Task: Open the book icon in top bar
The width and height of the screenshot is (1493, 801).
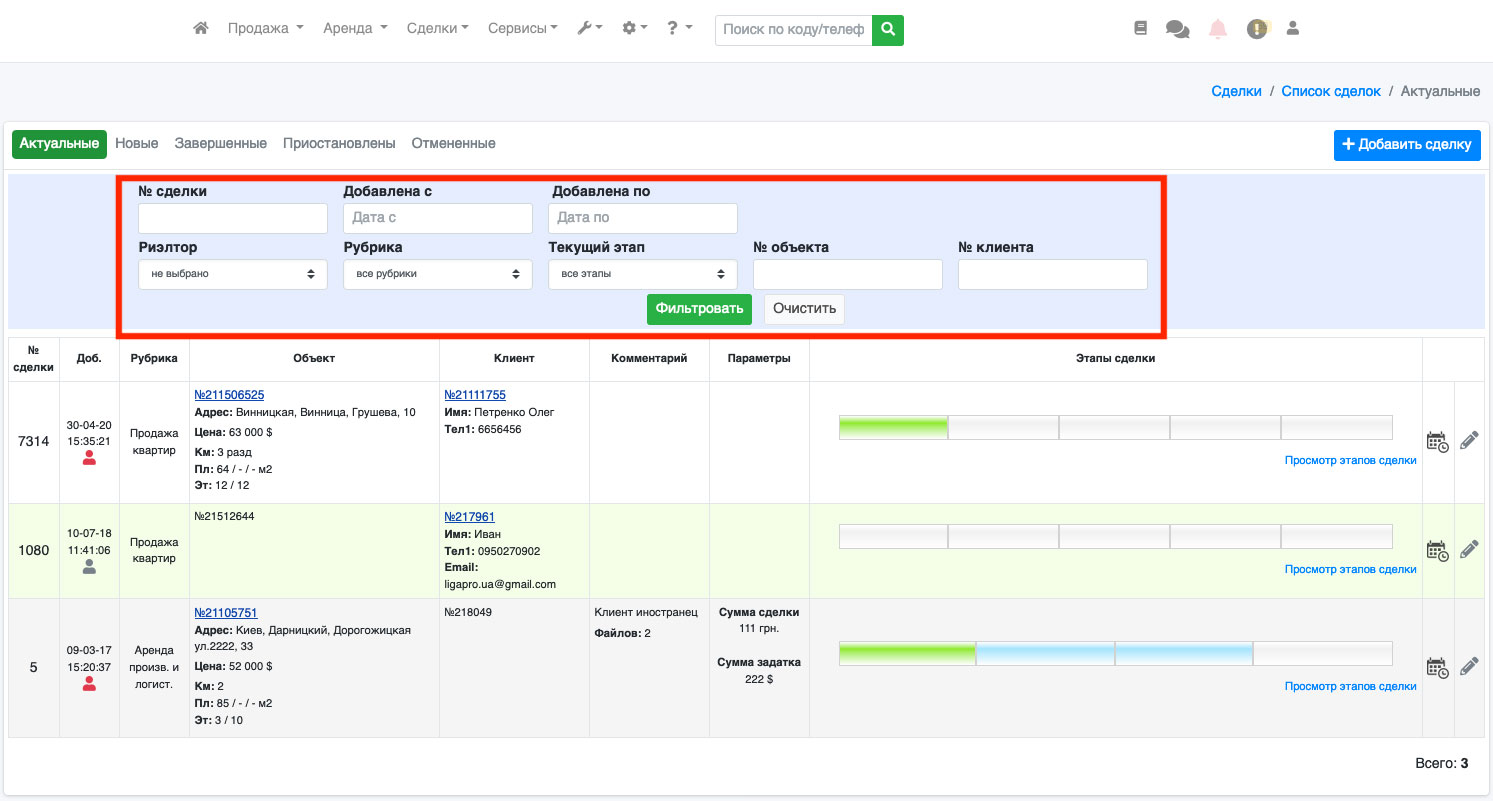Action: tap(1140, 29)
